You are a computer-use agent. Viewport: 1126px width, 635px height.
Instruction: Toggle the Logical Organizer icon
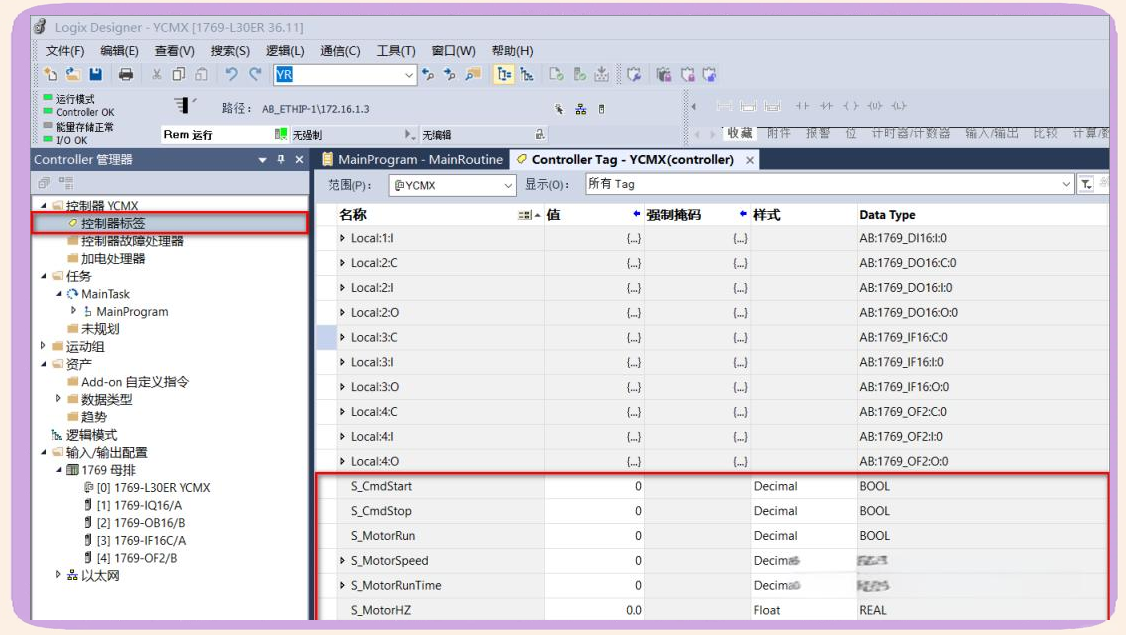[527, 74]
